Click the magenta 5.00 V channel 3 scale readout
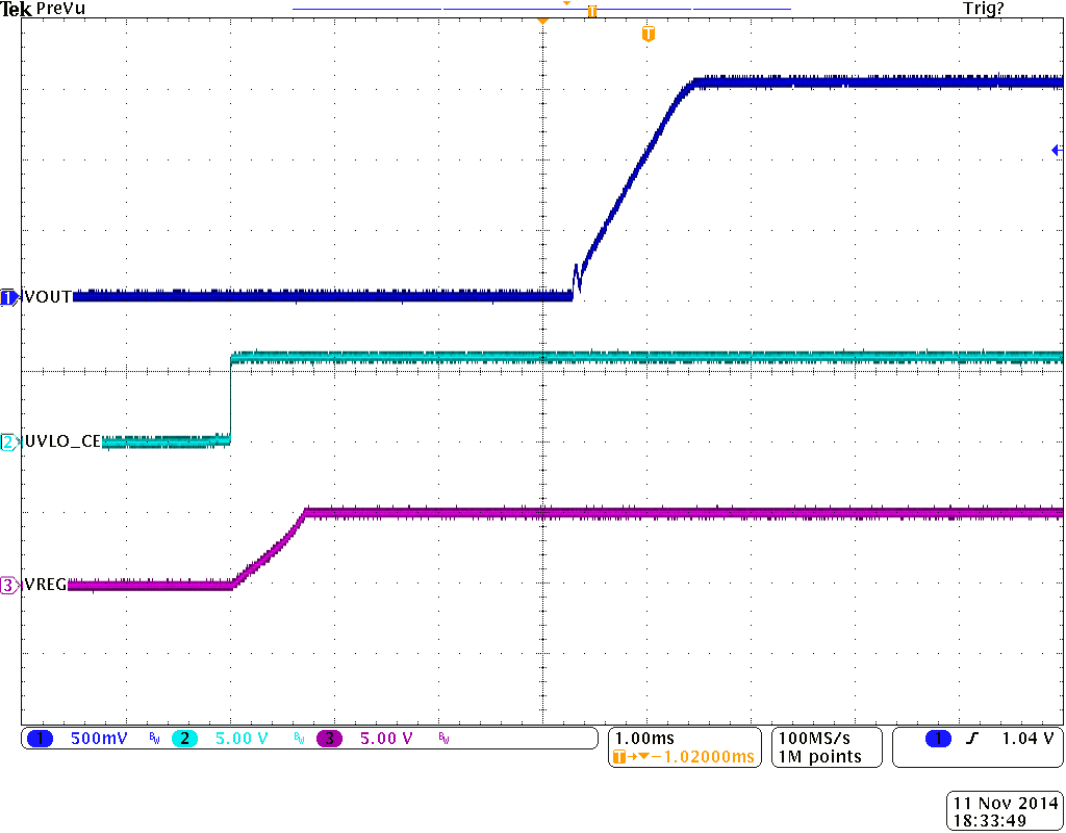Screen dimensions: 1066x833 [386, 739]
